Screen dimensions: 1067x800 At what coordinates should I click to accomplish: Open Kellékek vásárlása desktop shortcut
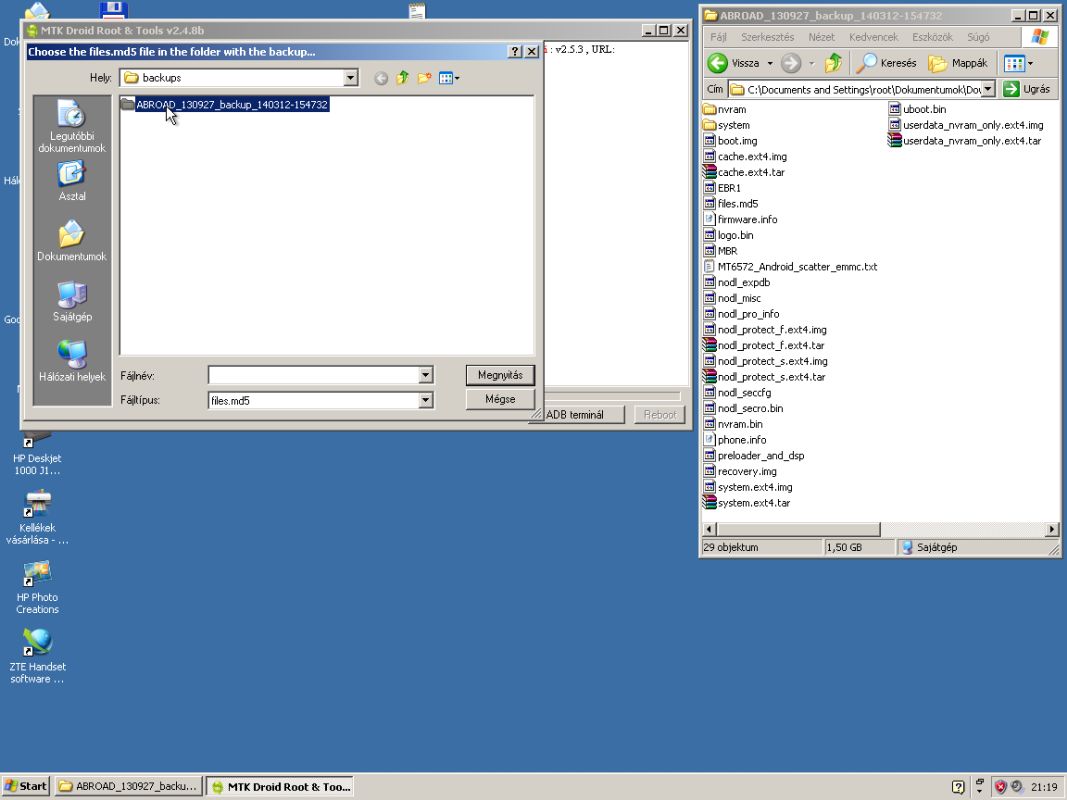[37, 517]
